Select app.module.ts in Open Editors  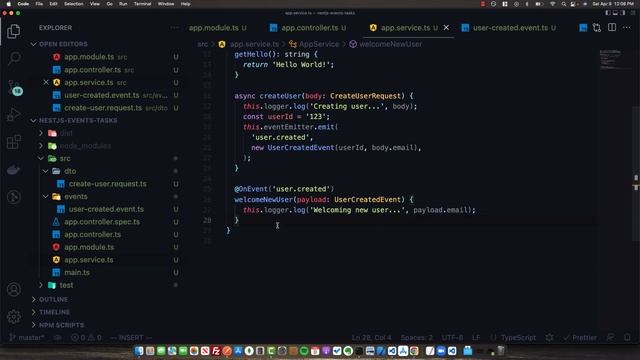89,57
